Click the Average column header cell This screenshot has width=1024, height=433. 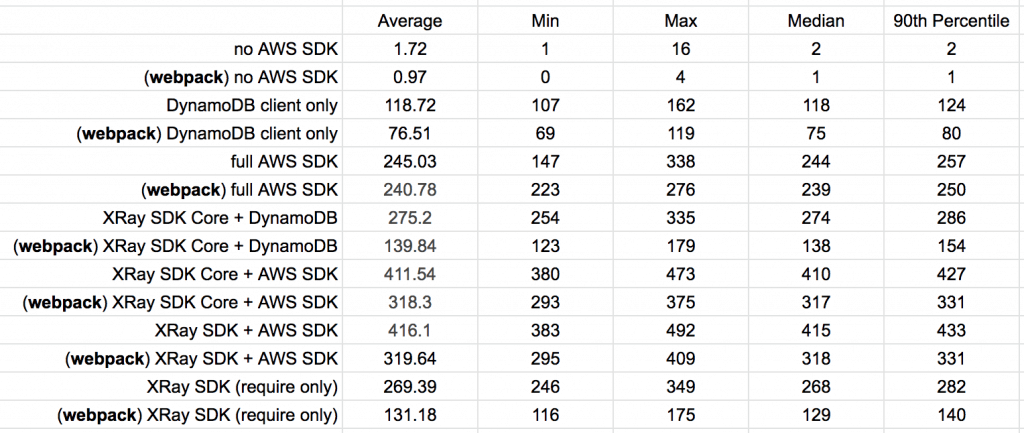pos(410,21)
